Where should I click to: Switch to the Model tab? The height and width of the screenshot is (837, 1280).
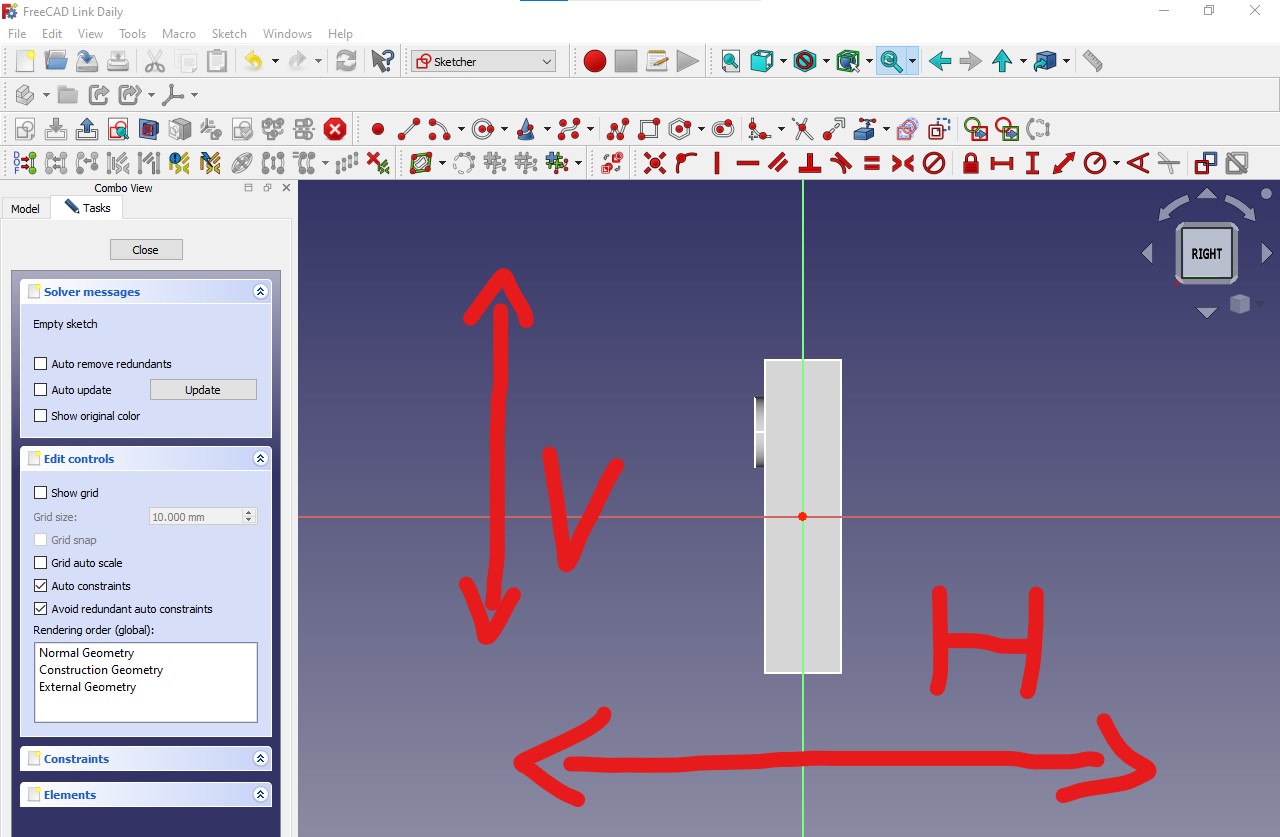pos(24,208)
